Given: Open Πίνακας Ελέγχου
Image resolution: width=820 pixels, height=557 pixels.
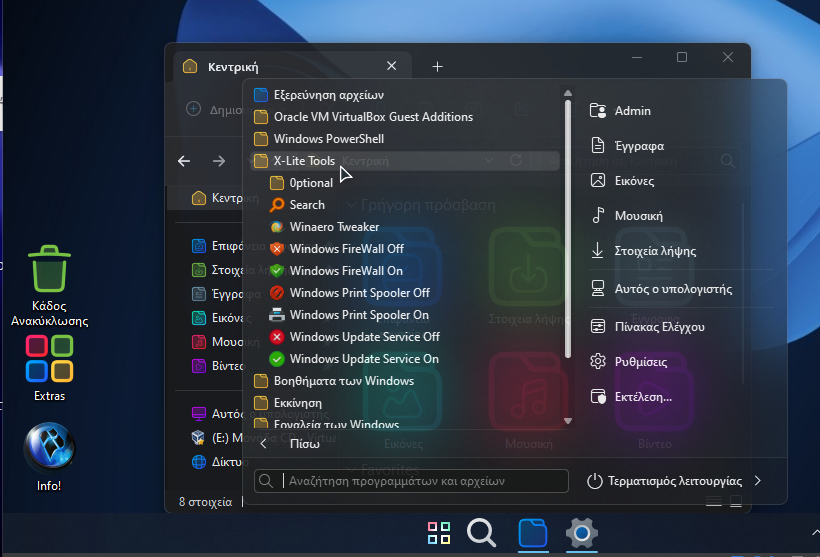Looking at the screenshot, I should coord(647,327).
